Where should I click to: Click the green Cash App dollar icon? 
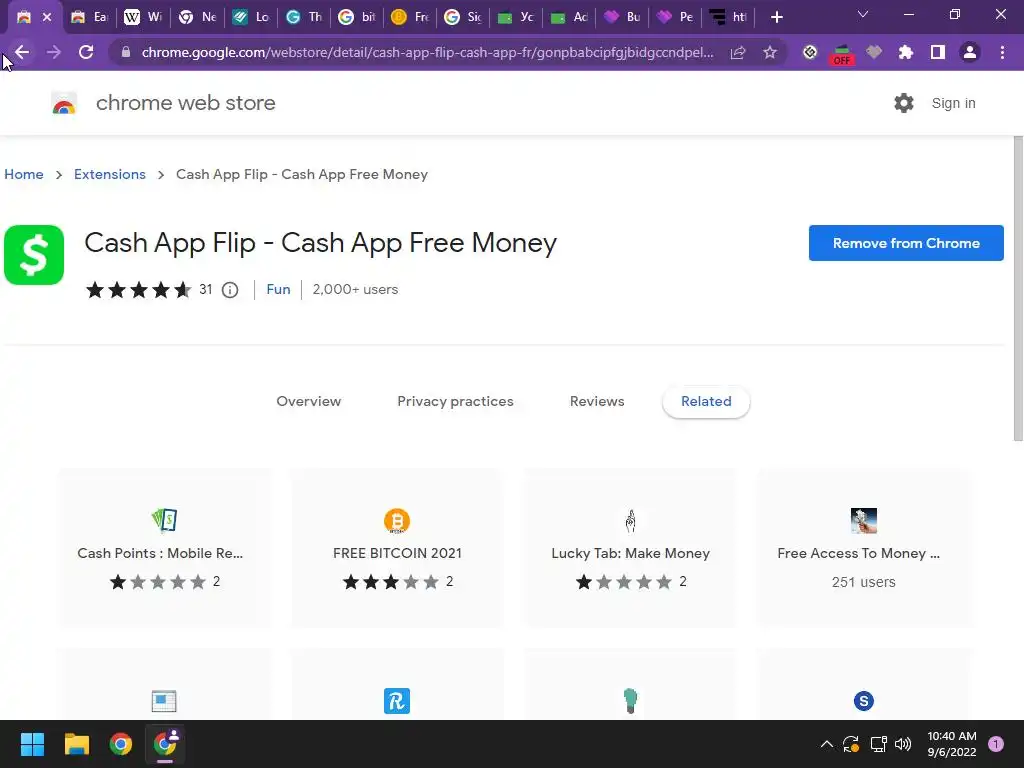[34, 255]
